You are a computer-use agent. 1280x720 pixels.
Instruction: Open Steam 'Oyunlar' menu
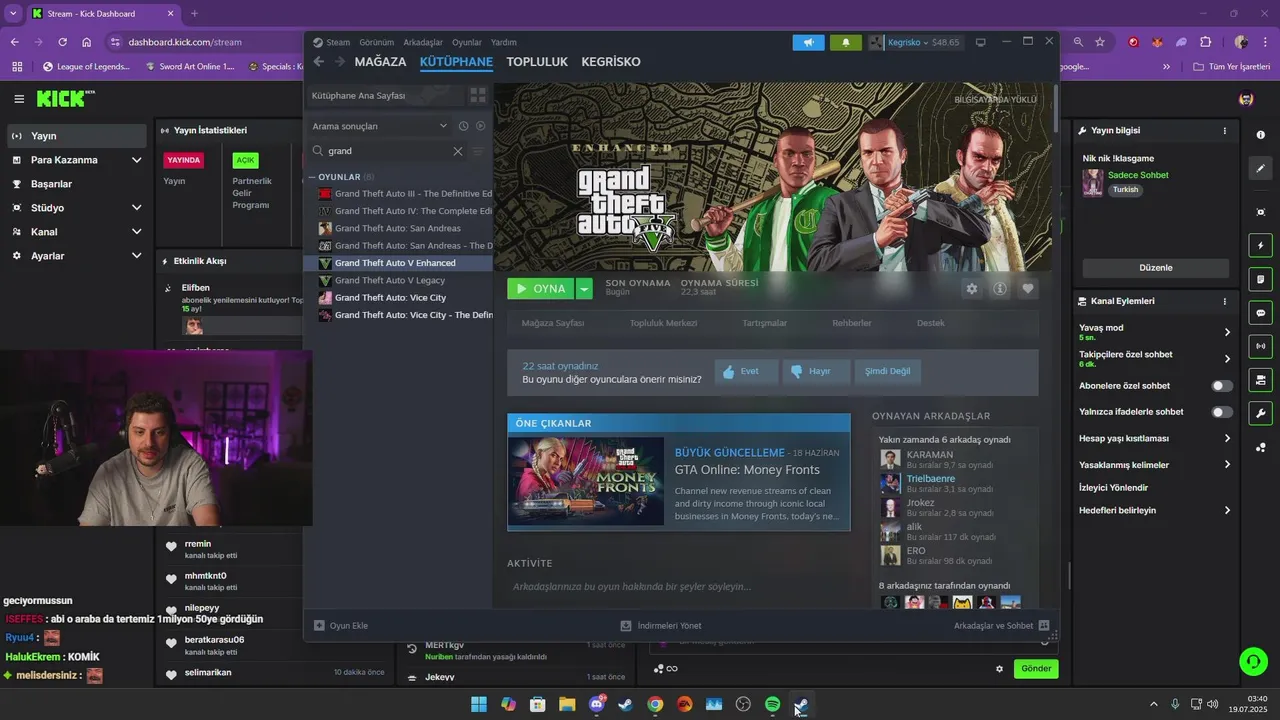click(467, 42)
